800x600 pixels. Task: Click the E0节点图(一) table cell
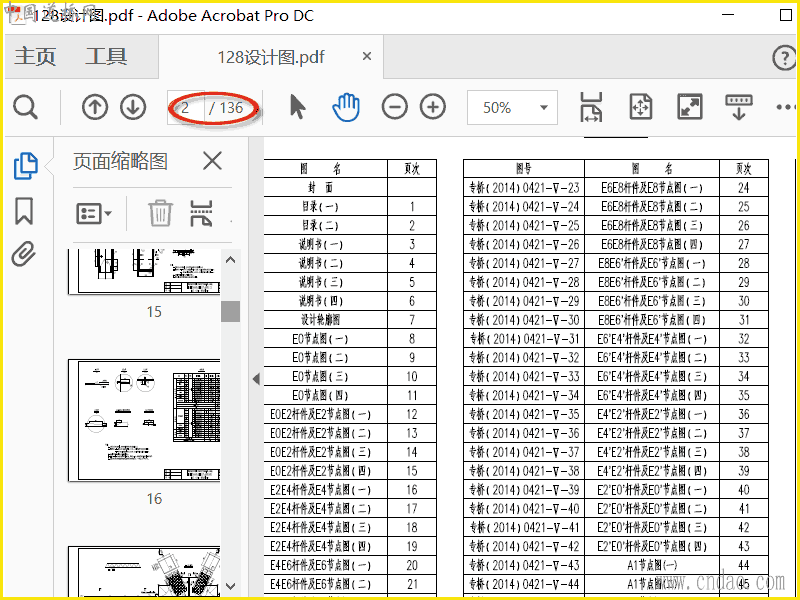click(326, 339)
